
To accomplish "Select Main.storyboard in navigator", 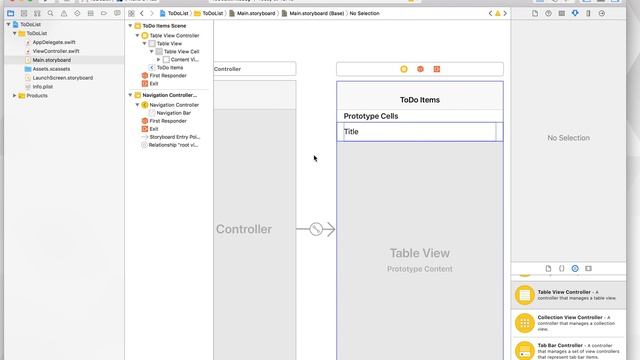I will pos(51,60).
